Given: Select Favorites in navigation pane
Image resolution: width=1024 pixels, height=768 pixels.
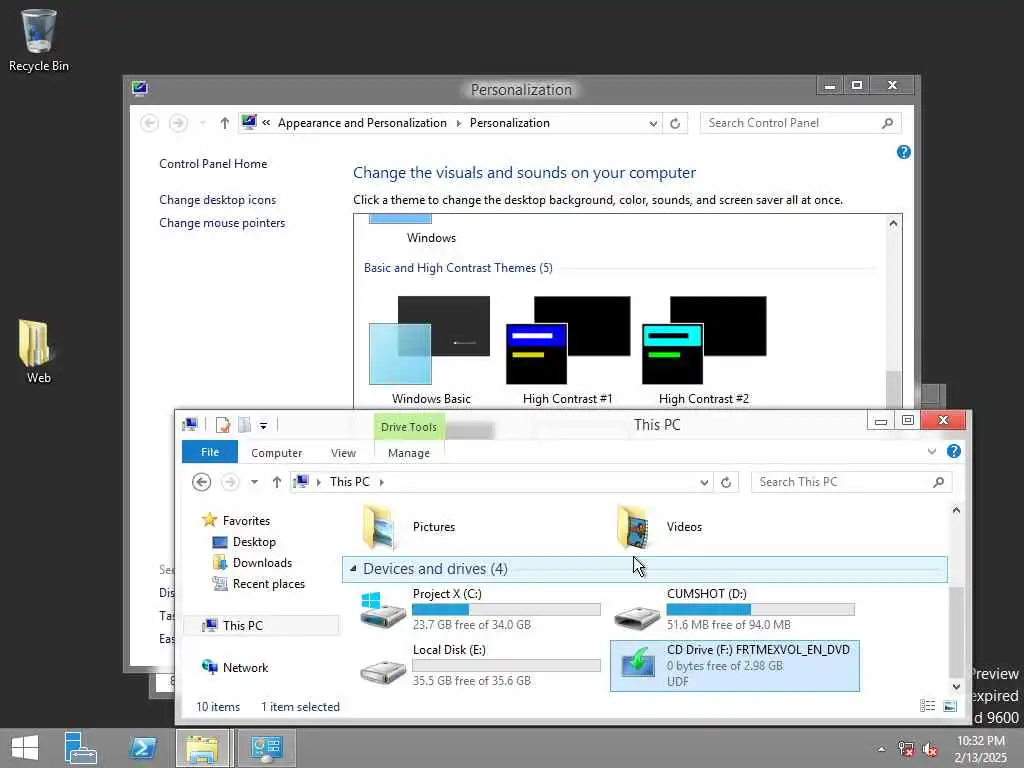Looking at the screenshot, I should [x=236, y=520].
